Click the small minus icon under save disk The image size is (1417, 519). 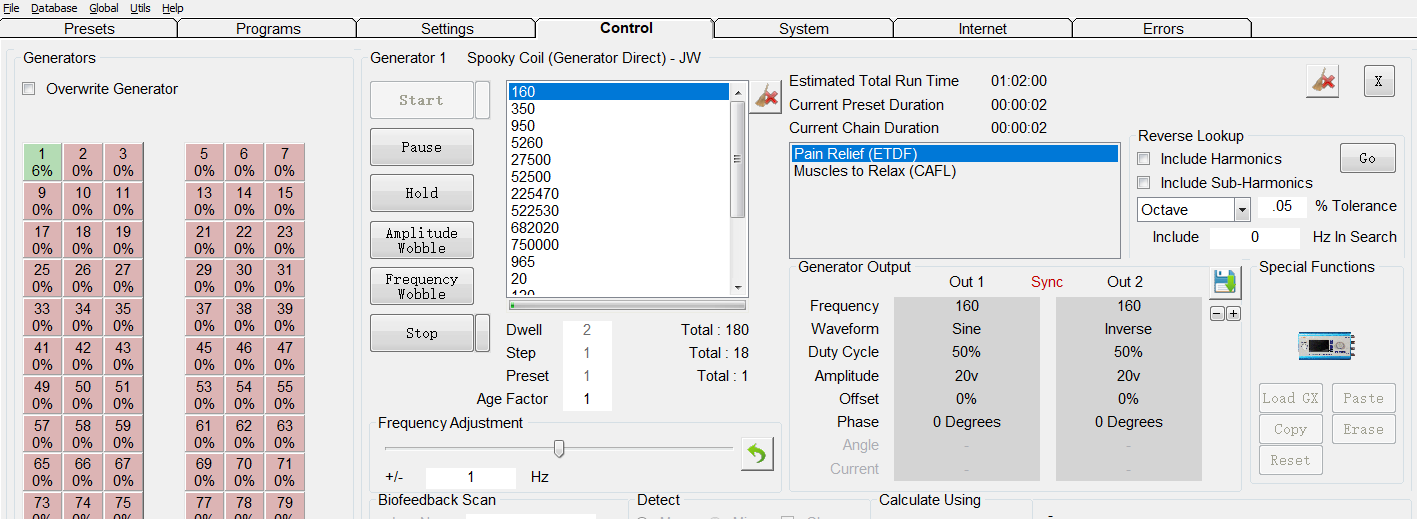(x=1217, y=314)
